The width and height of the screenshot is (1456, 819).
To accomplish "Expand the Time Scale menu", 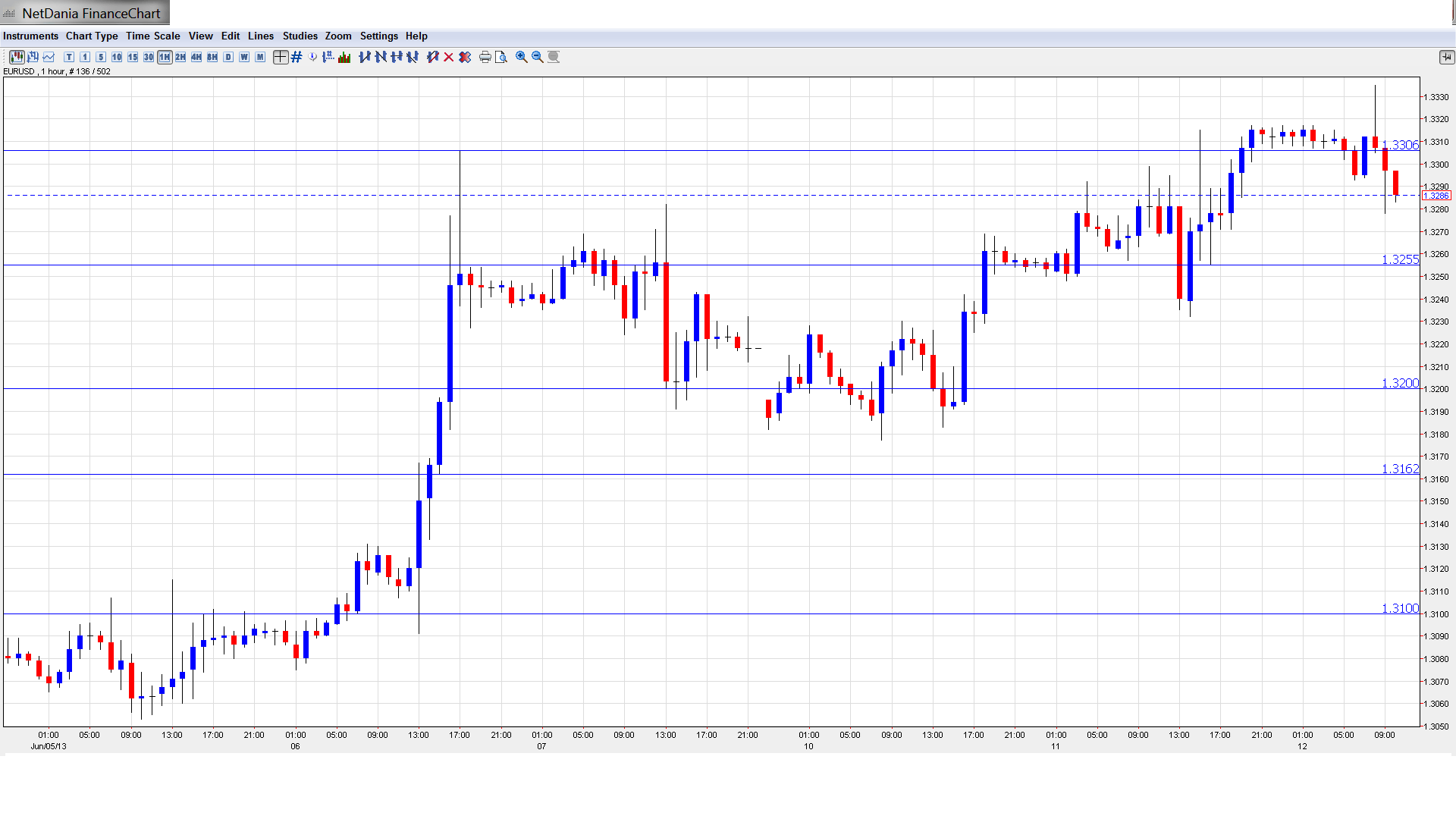I will click(152, 36).
